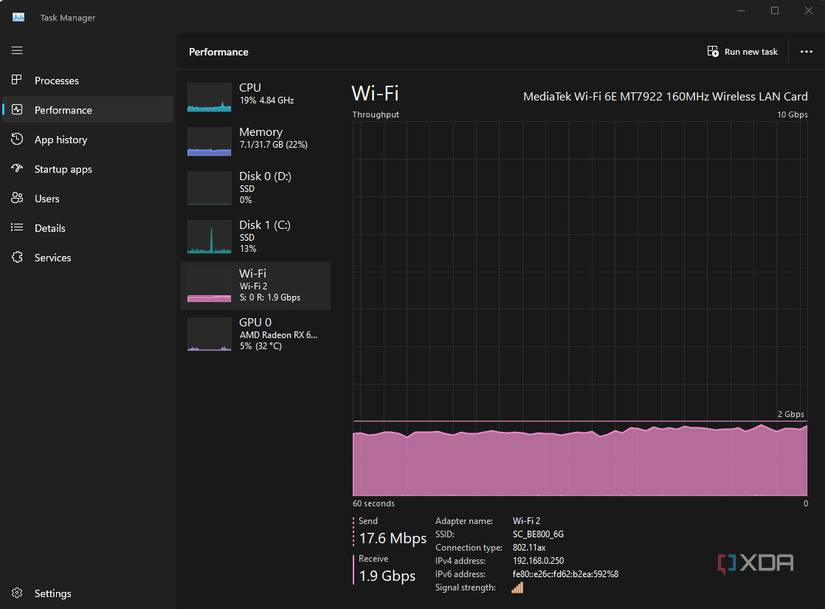The height and width of the screenshot is (609, 825).
Task: Select the GPU 0 mini graph thumbnail
Action: pyautogui.click(x=209, y=334)
